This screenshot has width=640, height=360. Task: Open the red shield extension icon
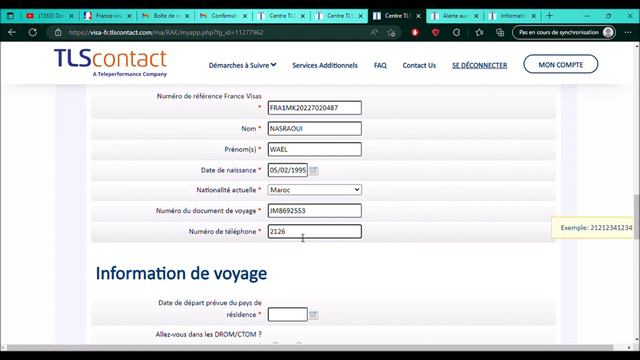436,32
